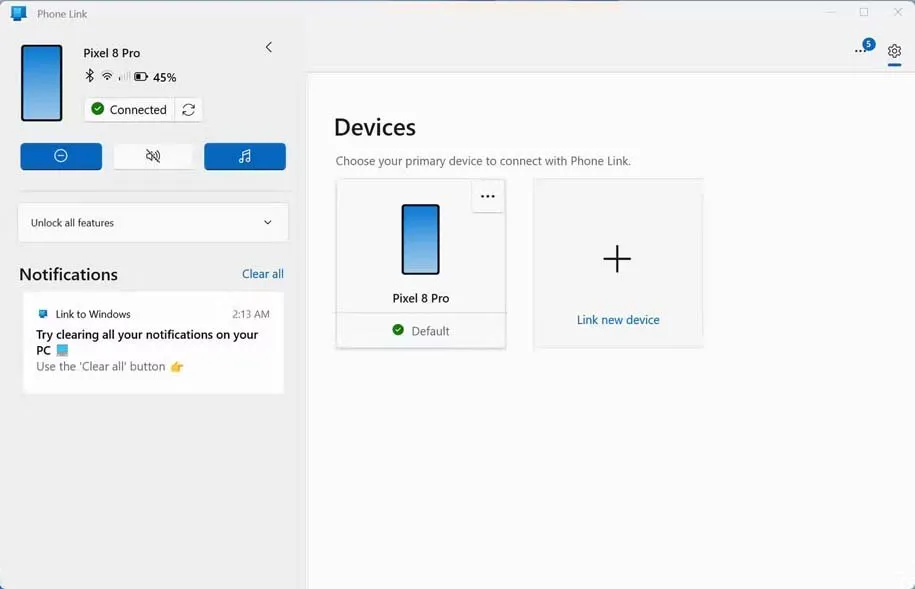Click the plus icon to add device

coord(617,259)
